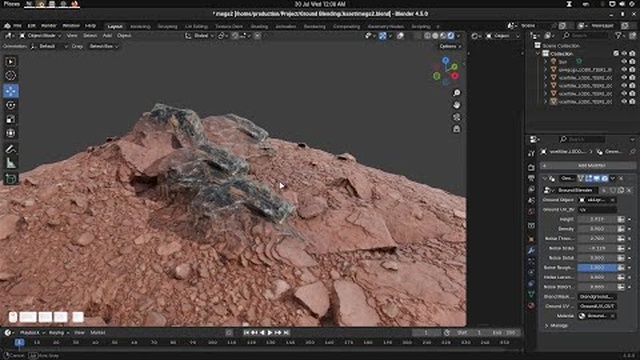Image resolution: width=640 pixels, height=360 pixels.
Task: Select the Measure tool
Action: point(11,163)
